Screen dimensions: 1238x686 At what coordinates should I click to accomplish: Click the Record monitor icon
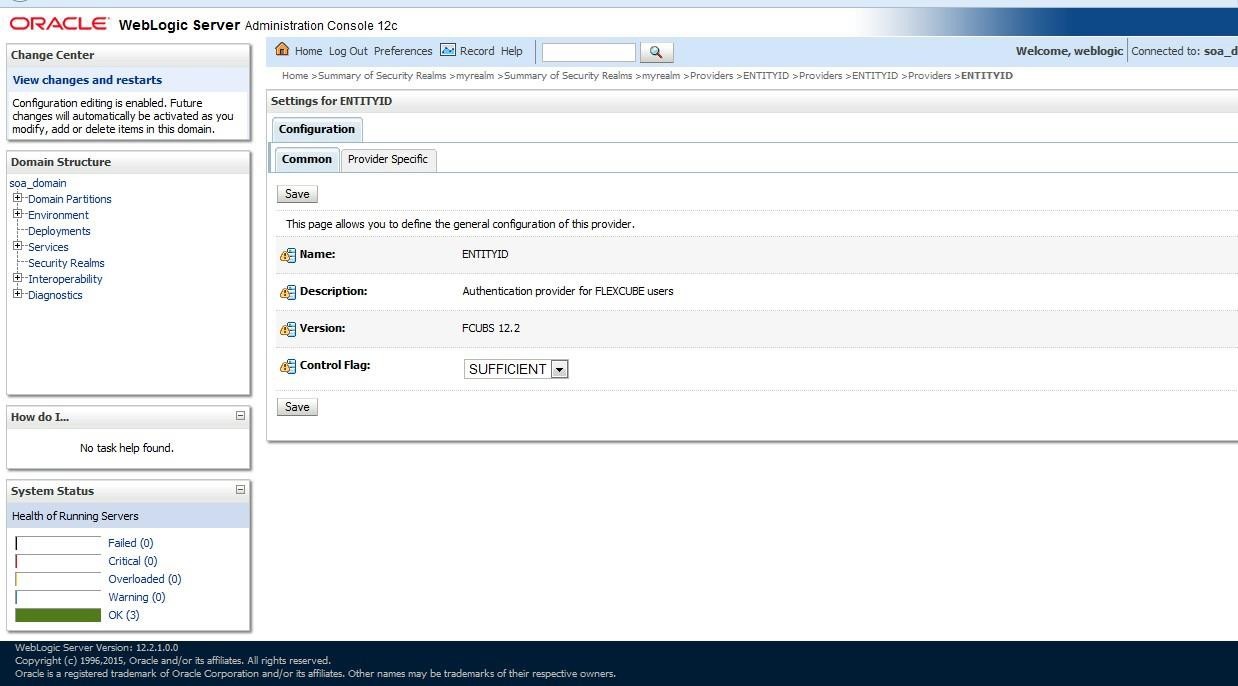pos(448,50)
